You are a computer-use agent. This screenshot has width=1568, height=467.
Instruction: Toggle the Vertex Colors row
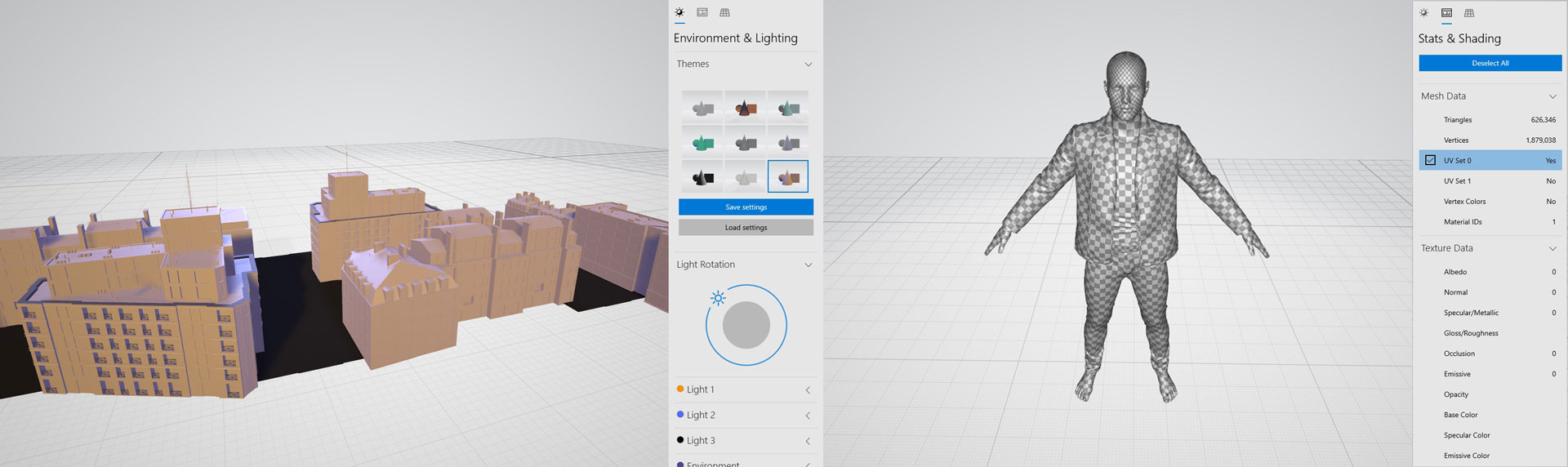click(1490, 202)
